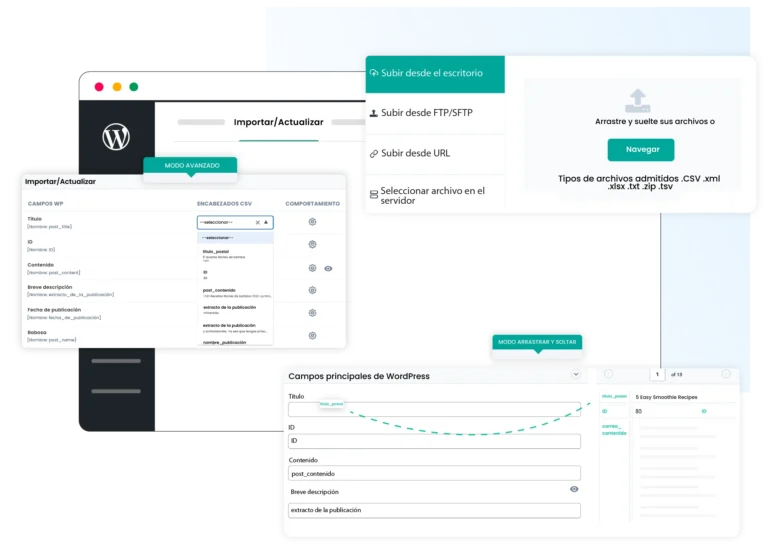The image size is (768, 548).
Task: Click the CAMPOS WP column header
Action: coord(45,204)
